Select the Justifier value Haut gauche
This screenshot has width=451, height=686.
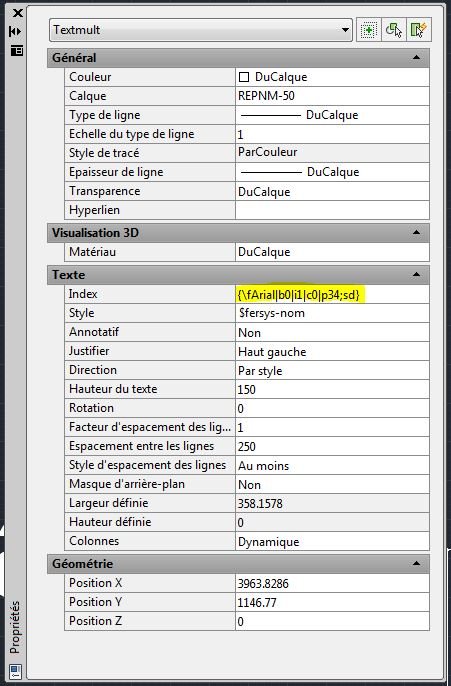pyautogui.click(x=332, y=351)
